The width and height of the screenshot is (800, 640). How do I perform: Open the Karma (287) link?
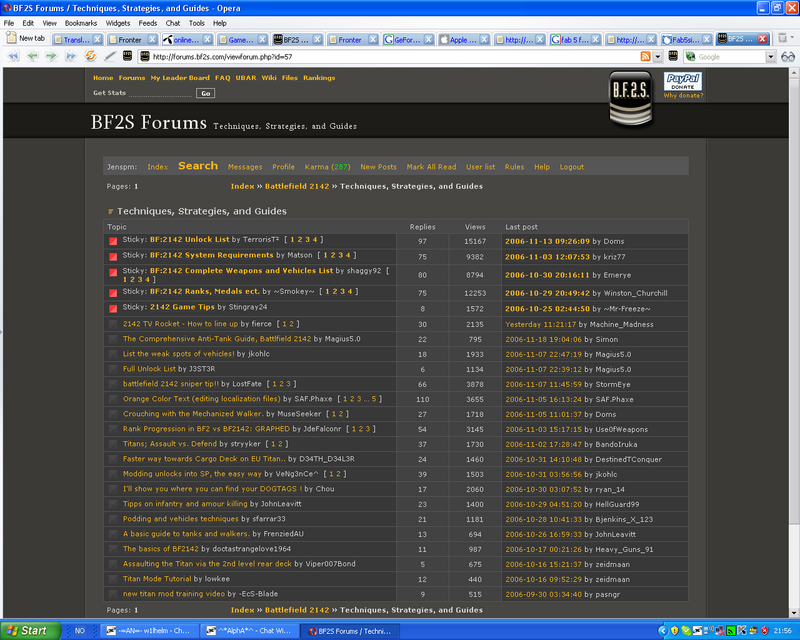coord(328,167)
